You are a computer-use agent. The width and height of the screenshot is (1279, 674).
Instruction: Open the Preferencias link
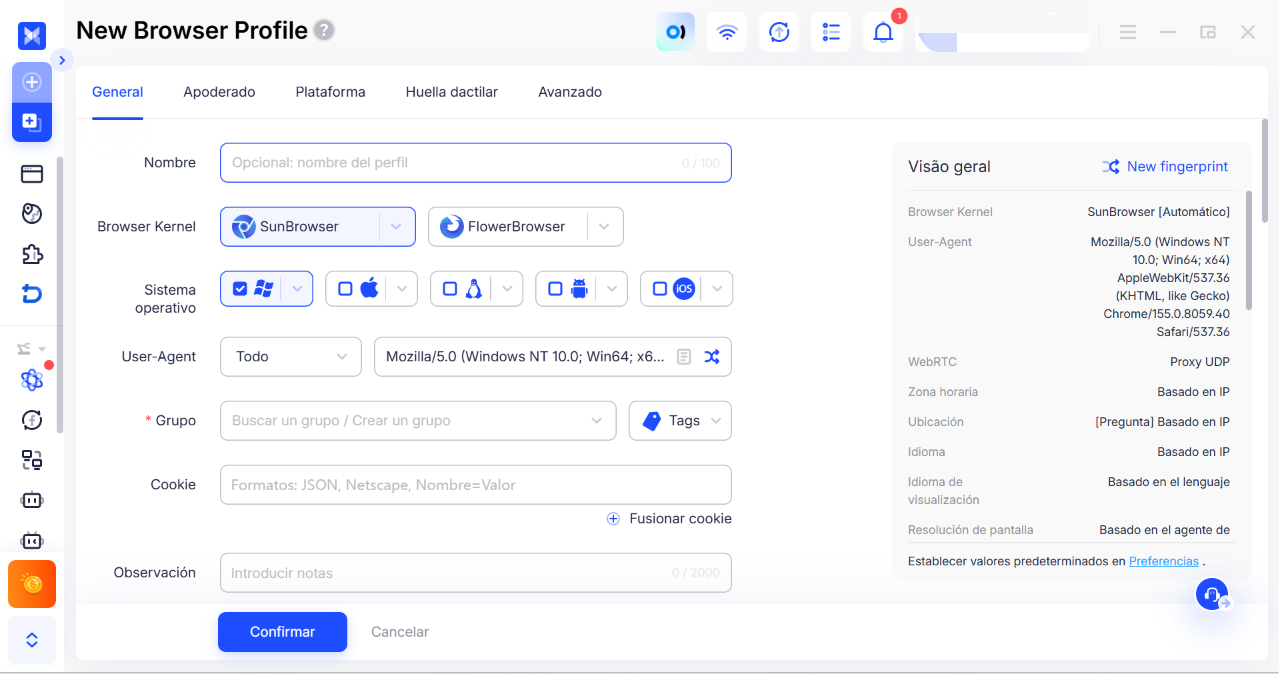point(1164,561)
